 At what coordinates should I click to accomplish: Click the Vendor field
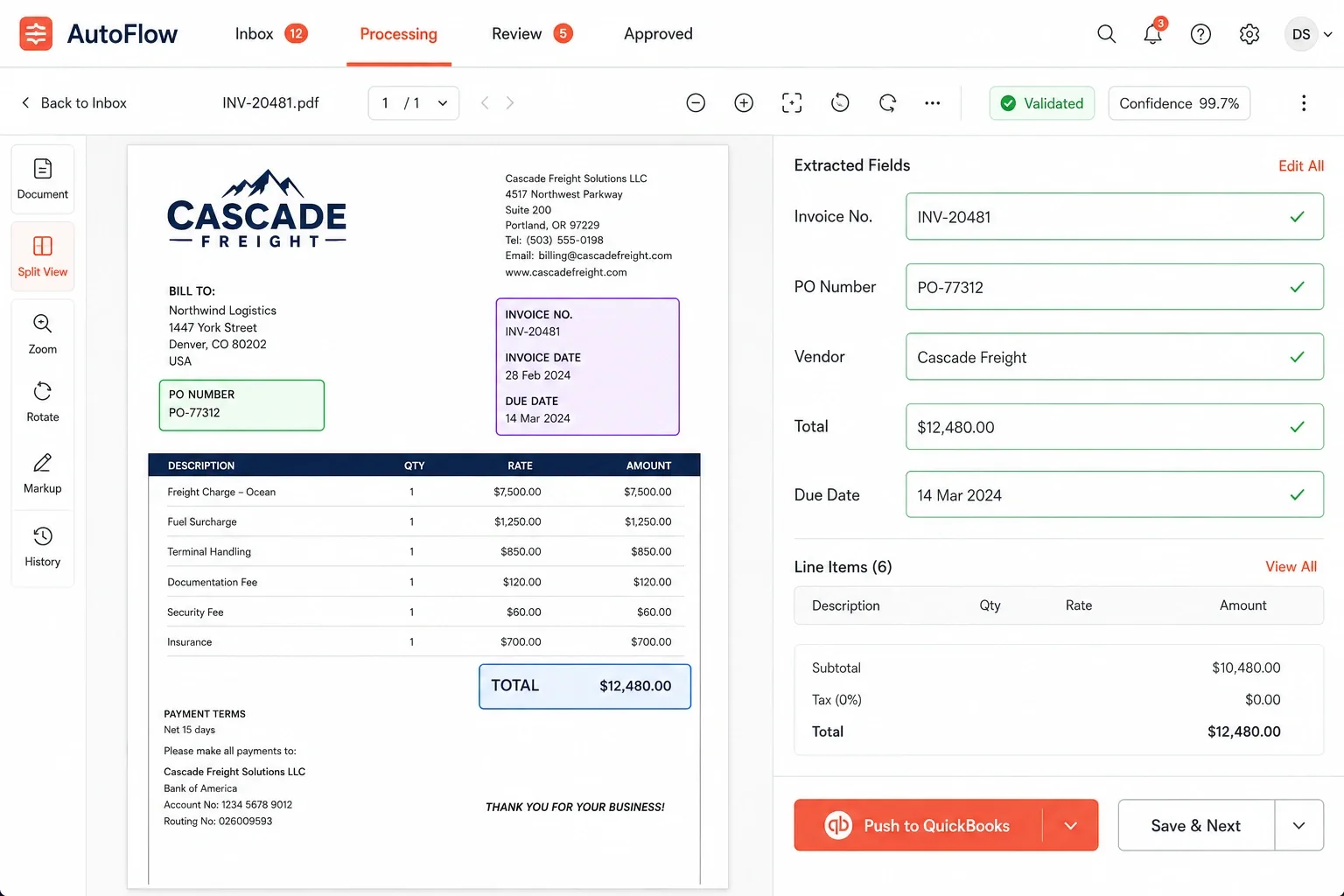pyautogui.click(x=1115, y=357)
